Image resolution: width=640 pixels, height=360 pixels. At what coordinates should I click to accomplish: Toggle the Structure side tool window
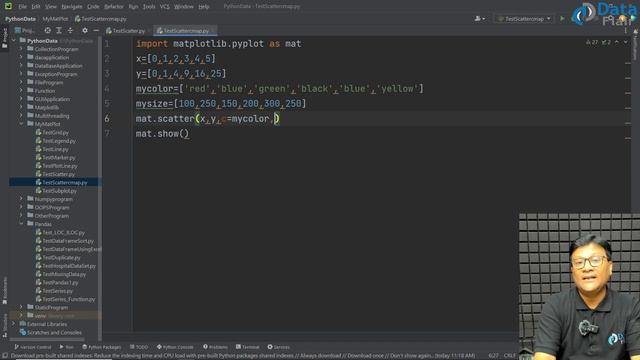[4, 325]
